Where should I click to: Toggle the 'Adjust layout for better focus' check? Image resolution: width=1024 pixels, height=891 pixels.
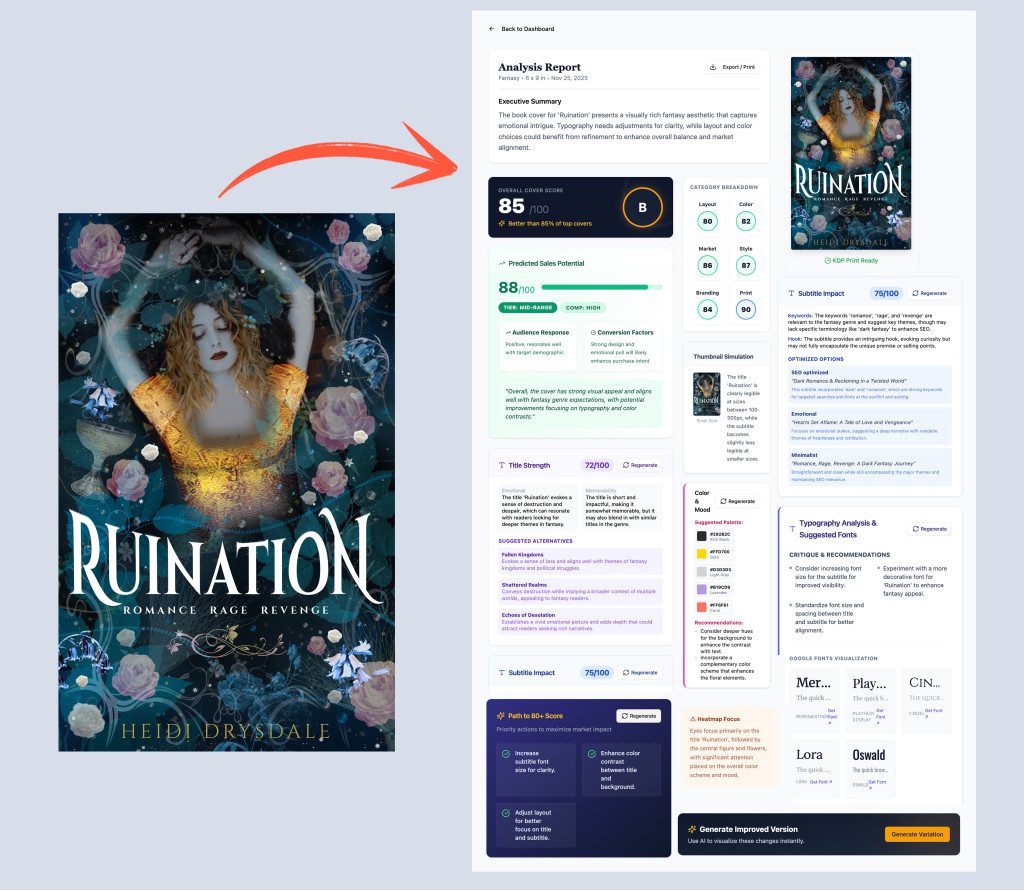click(x=506, y=814)
